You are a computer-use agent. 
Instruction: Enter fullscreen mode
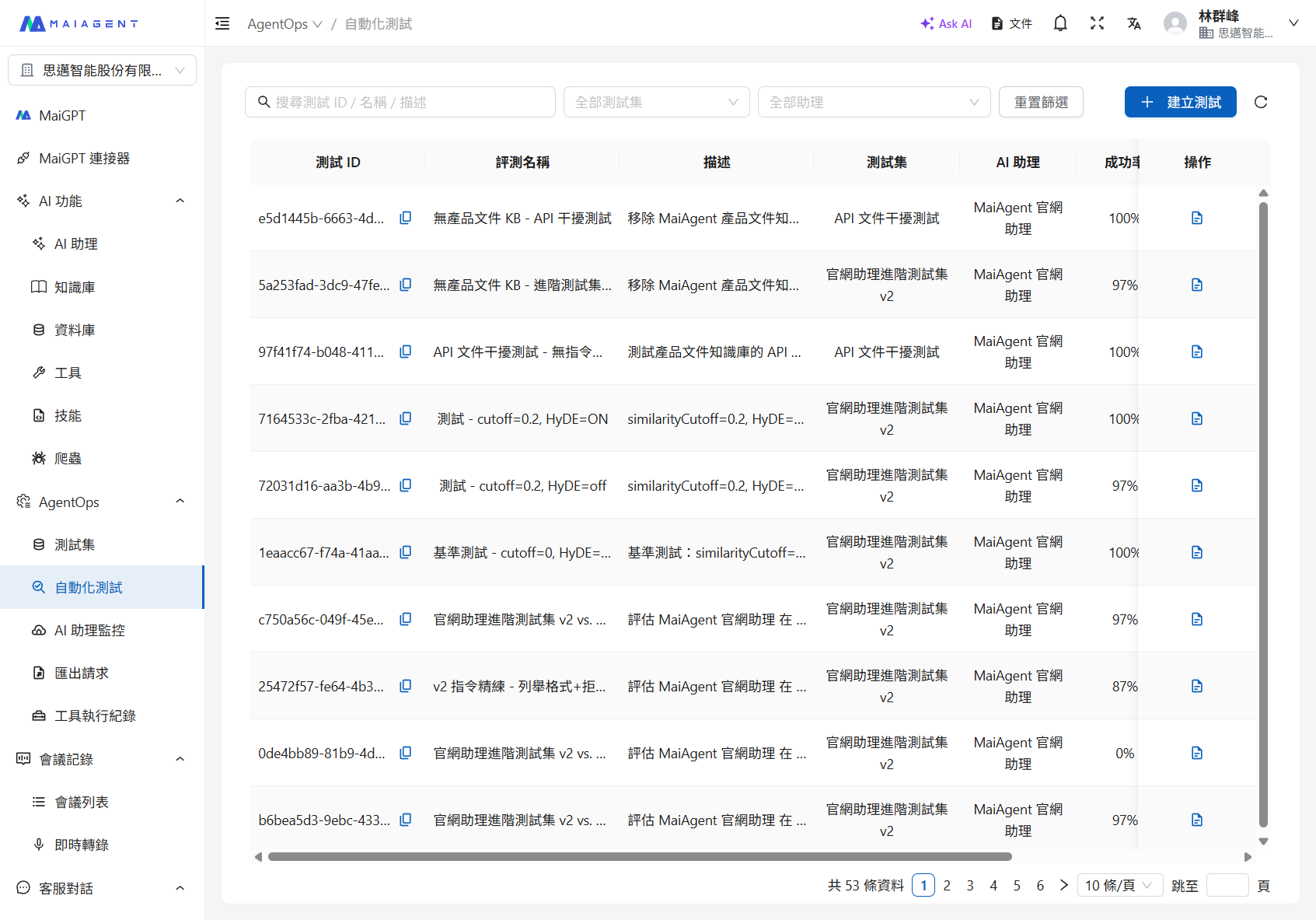point(1097,23)
